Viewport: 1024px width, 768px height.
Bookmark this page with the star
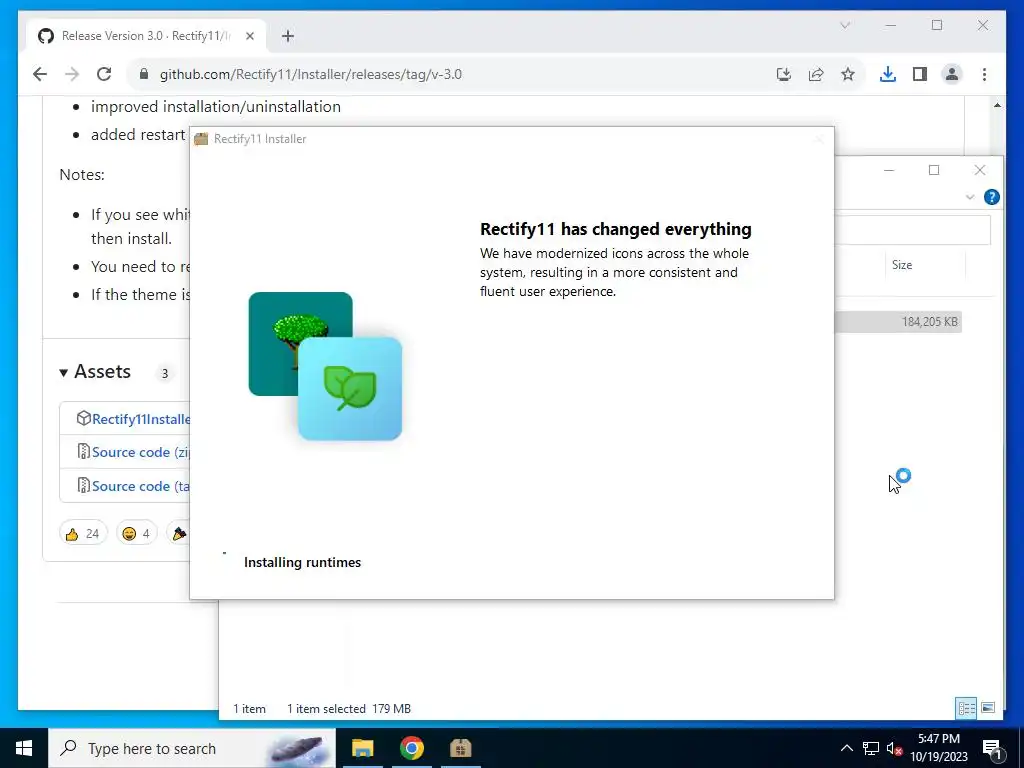pos(848,74)
